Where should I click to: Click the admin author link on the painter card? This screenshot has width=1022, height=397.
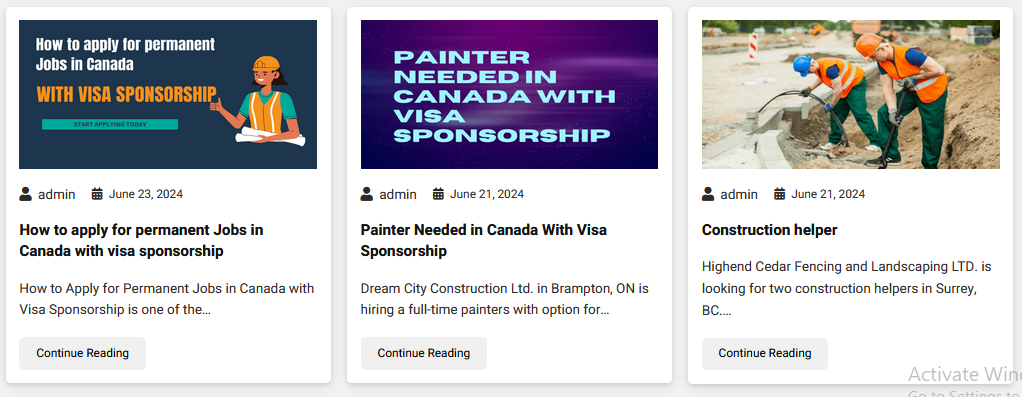tap(398, 194)
